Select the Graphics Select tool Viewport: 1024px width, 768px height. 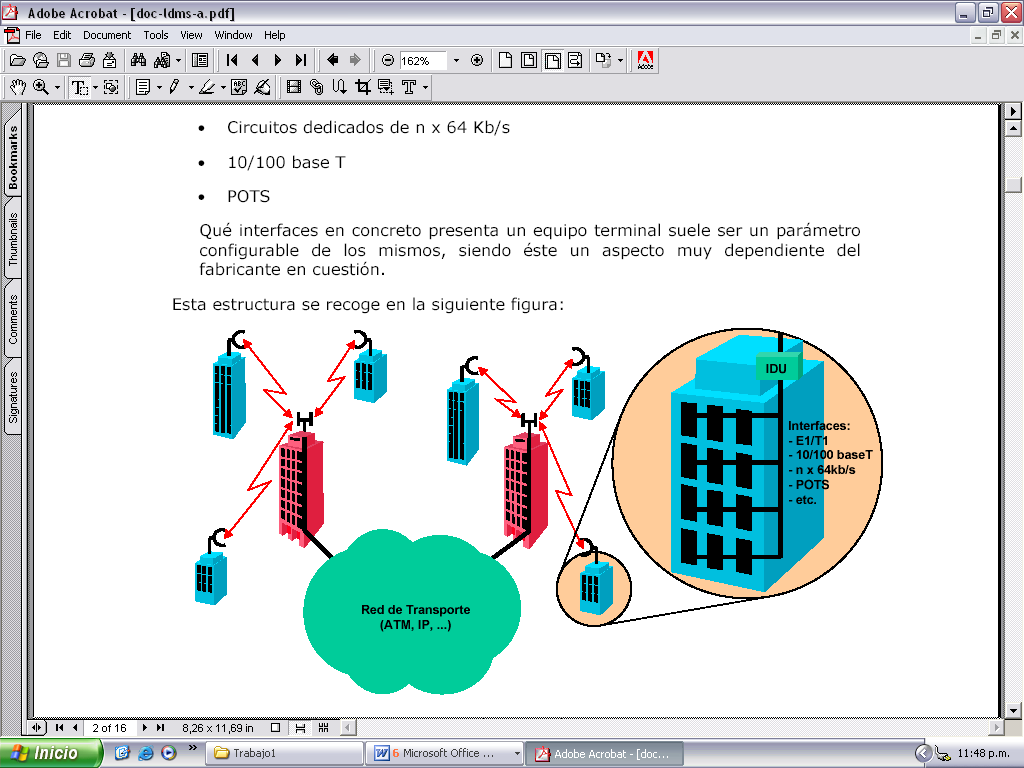tap(111, 87)
